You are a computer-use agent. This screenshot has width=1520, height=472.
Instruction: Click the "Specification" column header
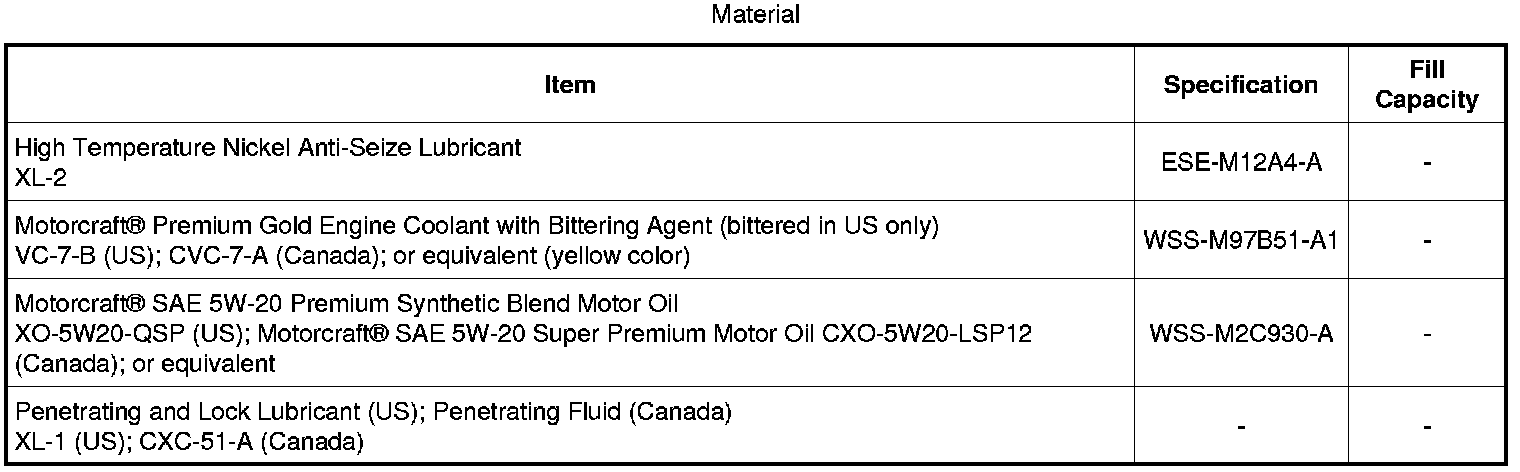(1240, 85)
